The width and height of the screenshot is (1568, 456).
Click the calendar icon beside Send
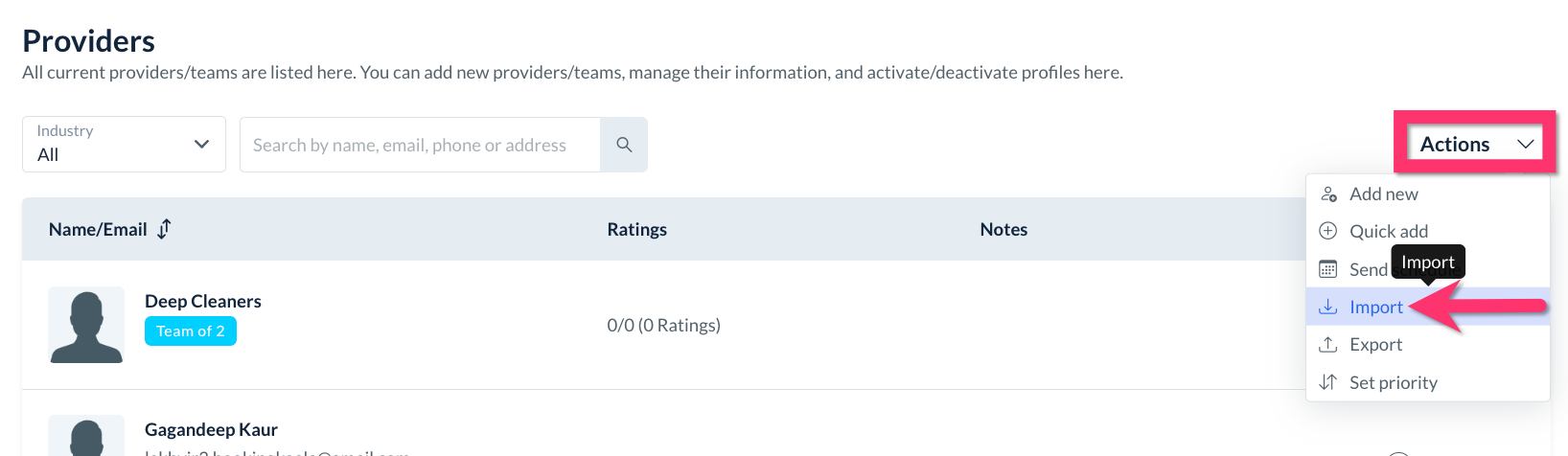[x=1328, y=269]
